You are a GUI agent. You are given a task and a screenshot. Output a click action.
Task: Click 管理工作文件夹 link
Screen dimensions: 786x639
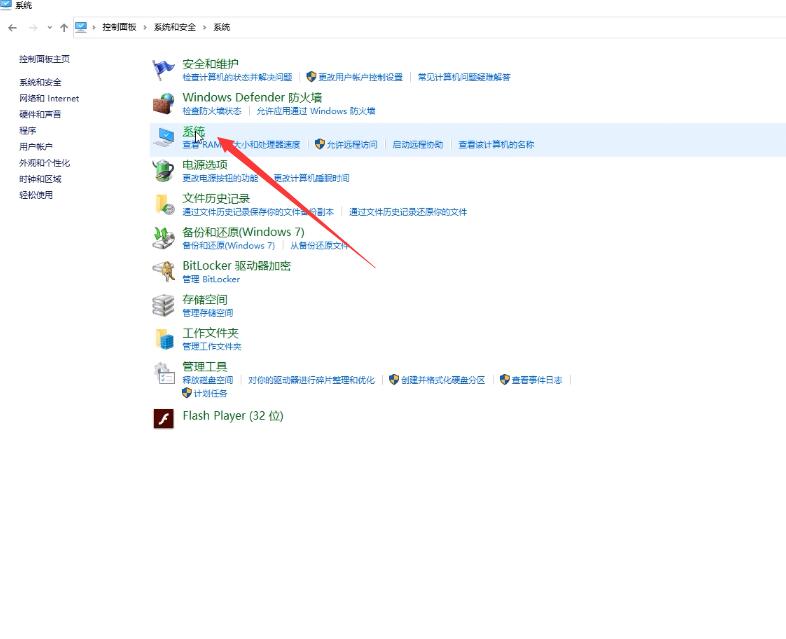tap(212, 346)
